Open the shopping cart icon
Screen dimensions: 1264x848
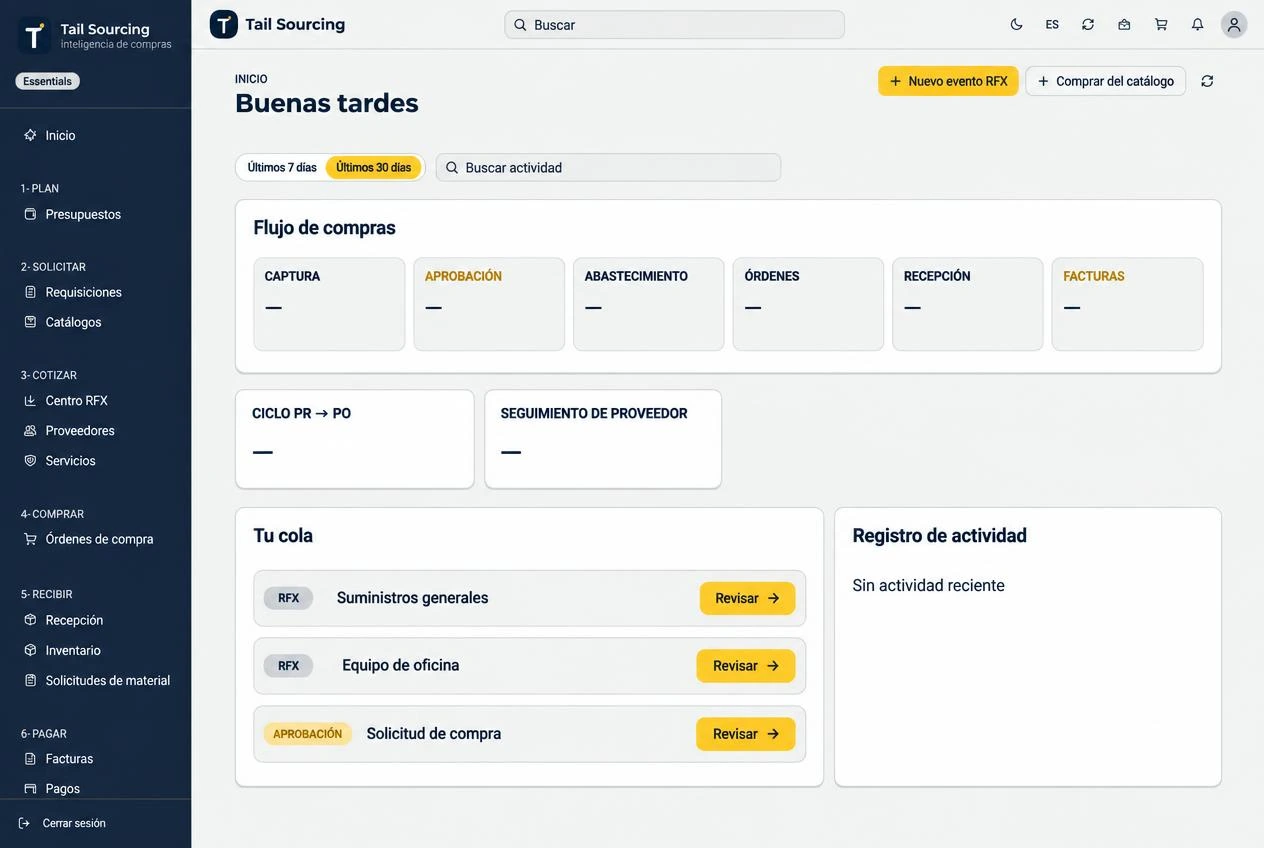click(1161, 25)
